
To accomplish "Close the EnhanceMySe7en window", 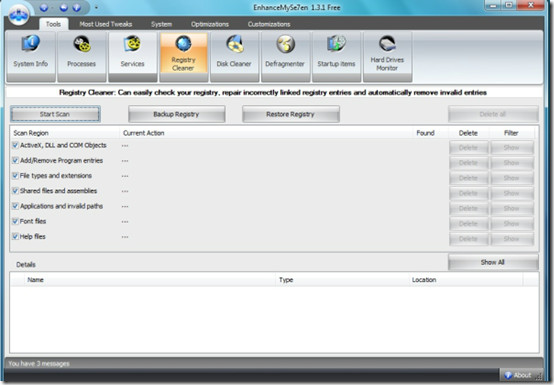I will 531,5.
